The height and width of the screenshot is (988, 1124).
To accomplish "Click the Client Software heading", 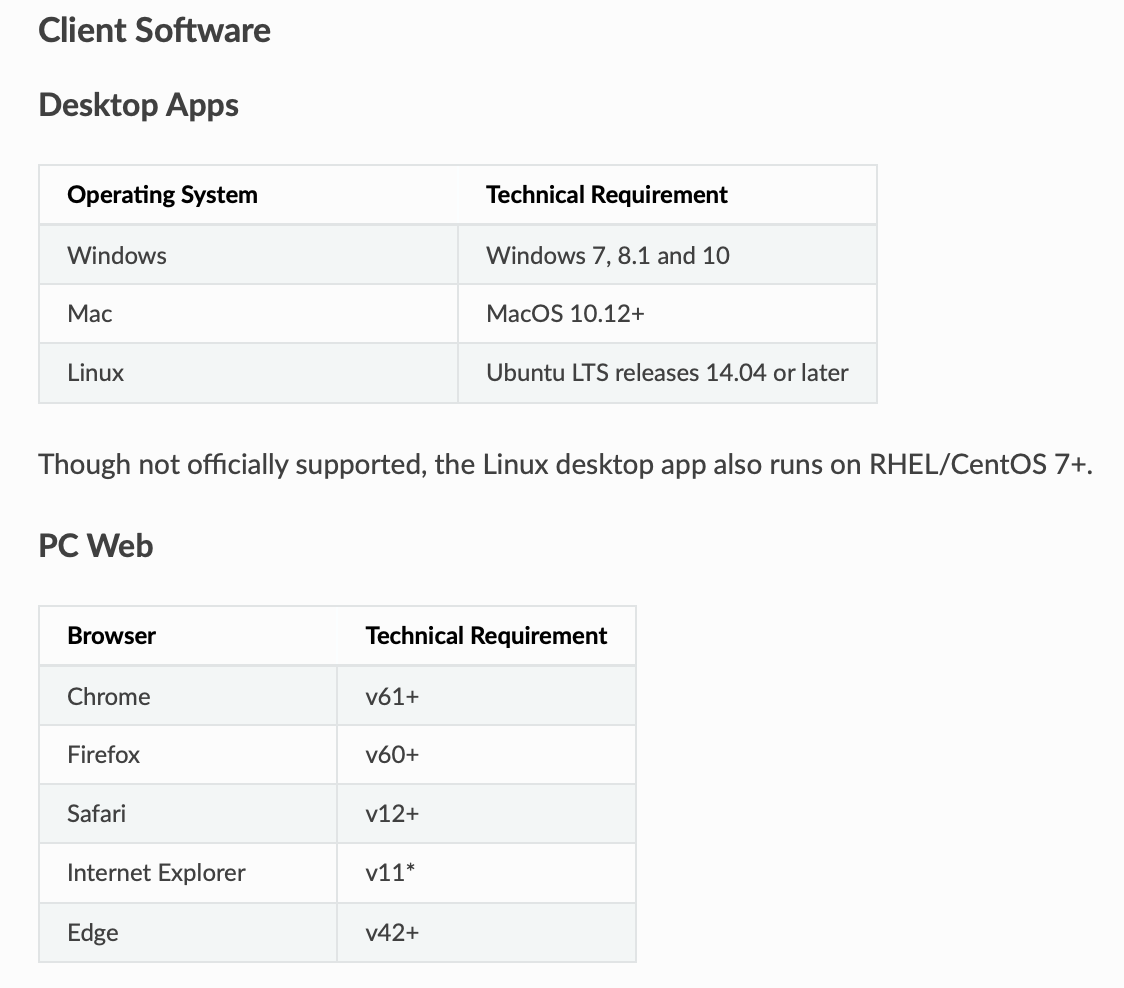I will tap(154, 31).
